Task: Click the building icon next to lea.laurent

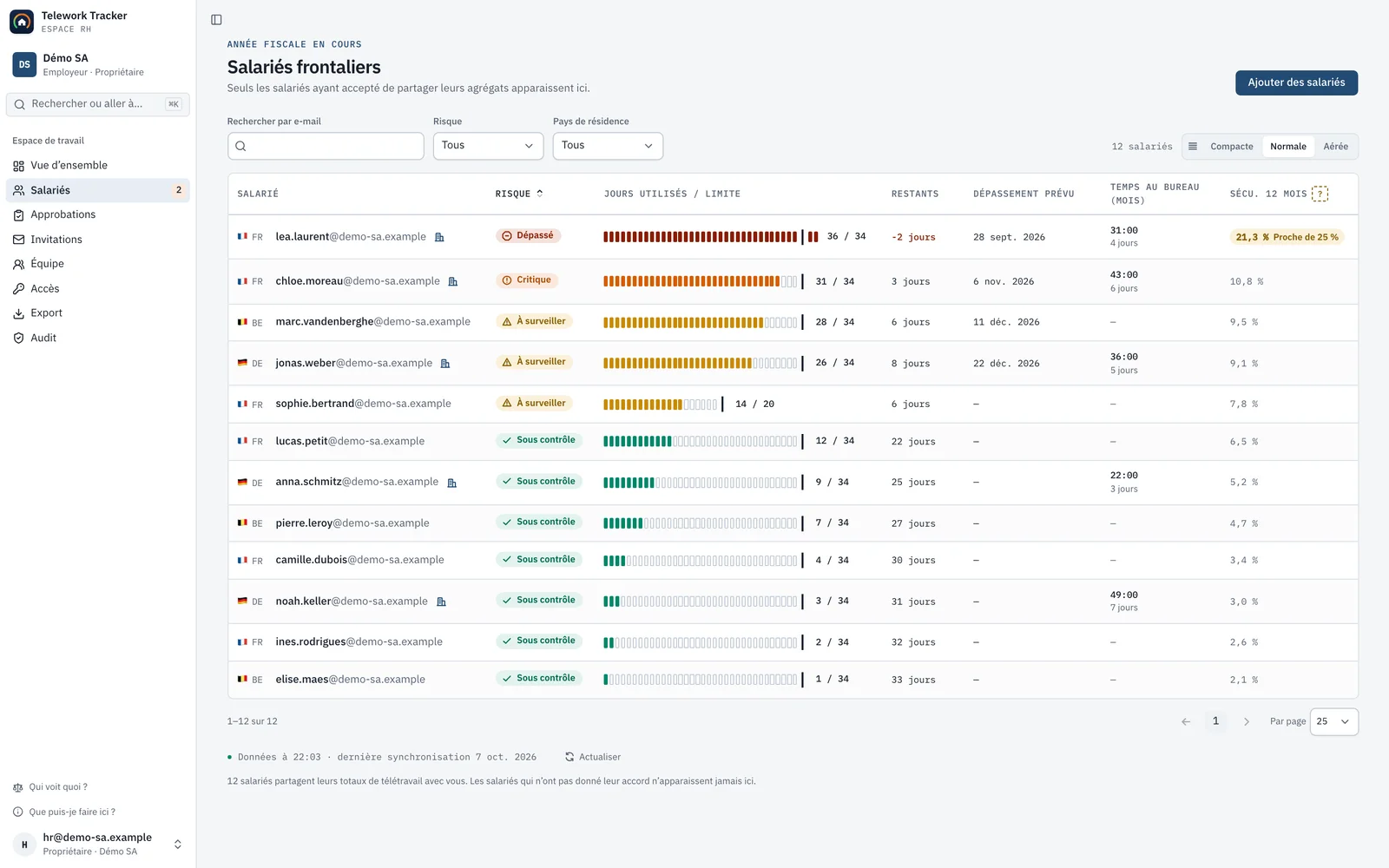Action: (x=439, y=237)
